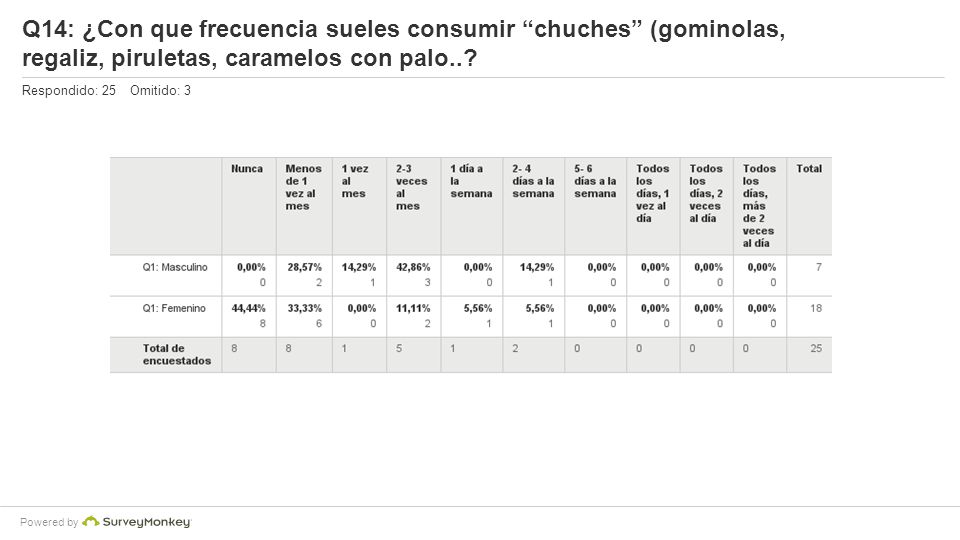The width and height of the screenshot is (960, 540).
Task: Select the 5-6 días a la semana header
Action: (x=595, y=181)
